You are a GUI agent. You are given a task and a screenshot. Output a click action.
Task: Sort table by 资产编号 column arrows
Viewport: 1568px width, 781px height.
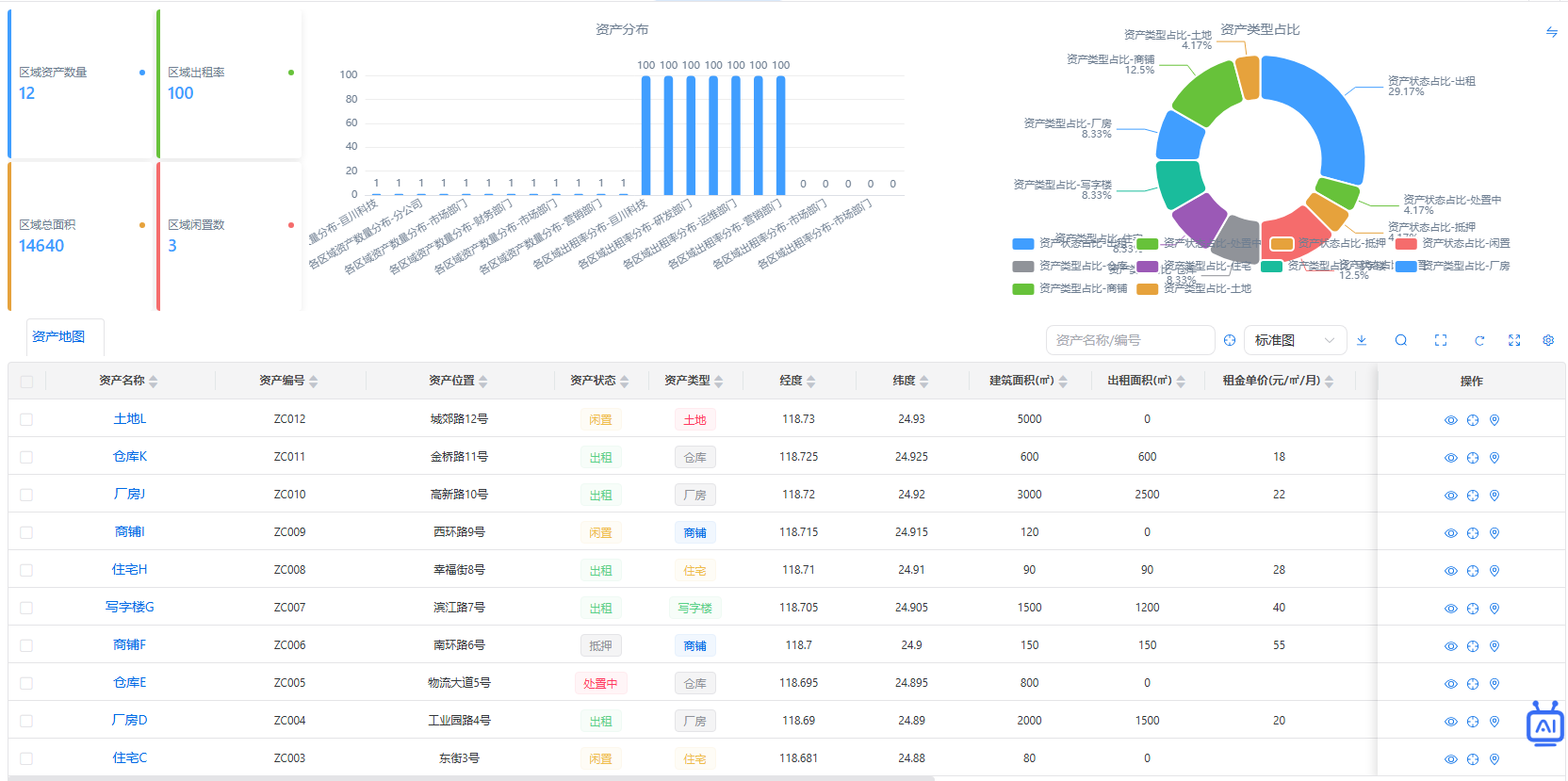coord(314,382)
